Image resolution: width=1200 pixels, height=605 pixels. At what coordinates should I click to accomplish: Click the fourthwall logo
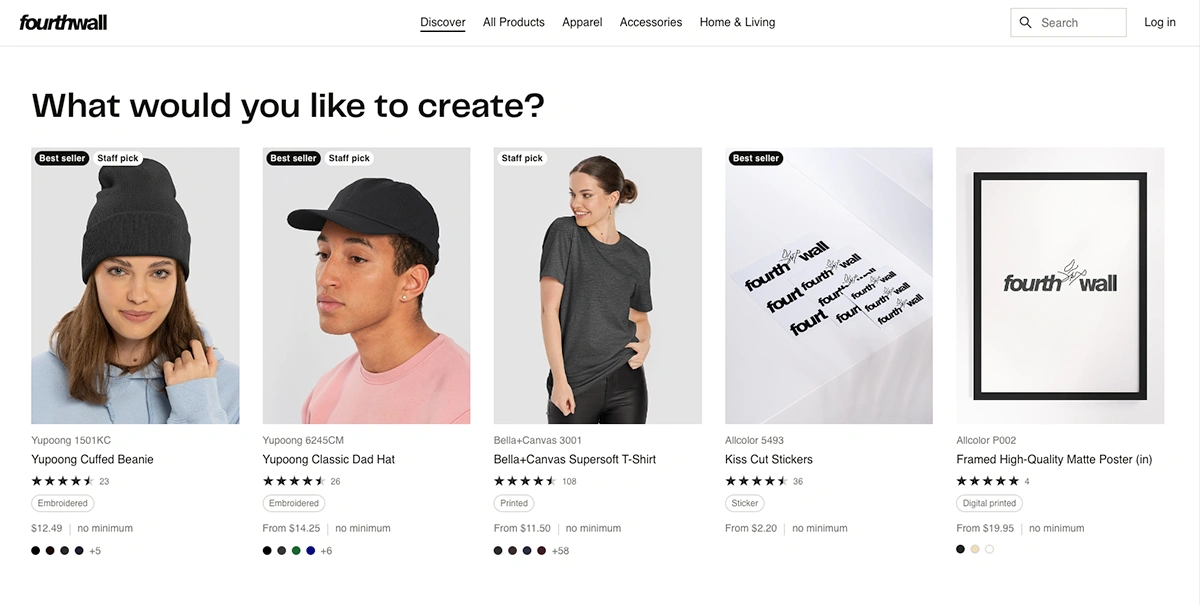[63, 22]
